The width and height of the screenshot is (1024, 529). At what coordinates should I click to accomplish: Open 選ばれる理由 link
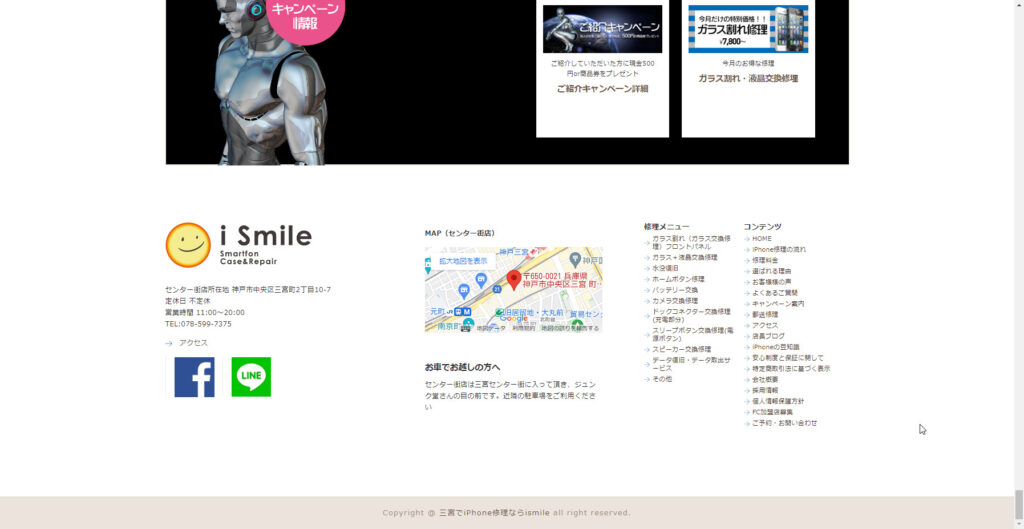(x=771, y=271)
